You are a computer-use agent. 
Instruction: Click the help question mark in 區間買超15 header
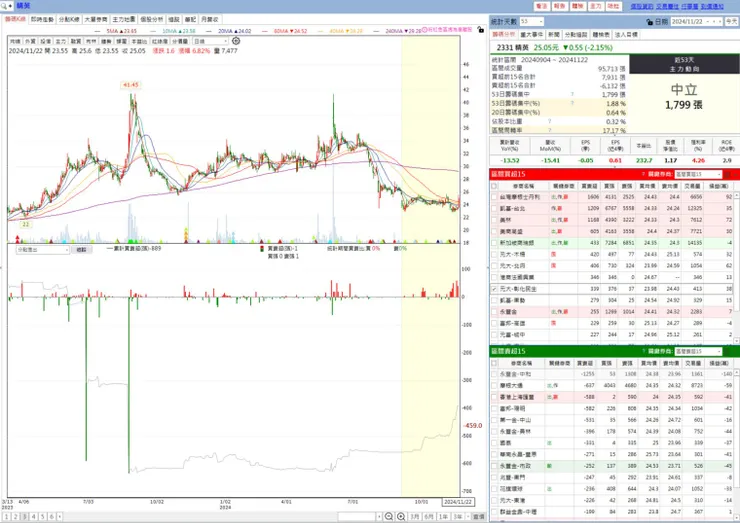click(x=643, y=174)
